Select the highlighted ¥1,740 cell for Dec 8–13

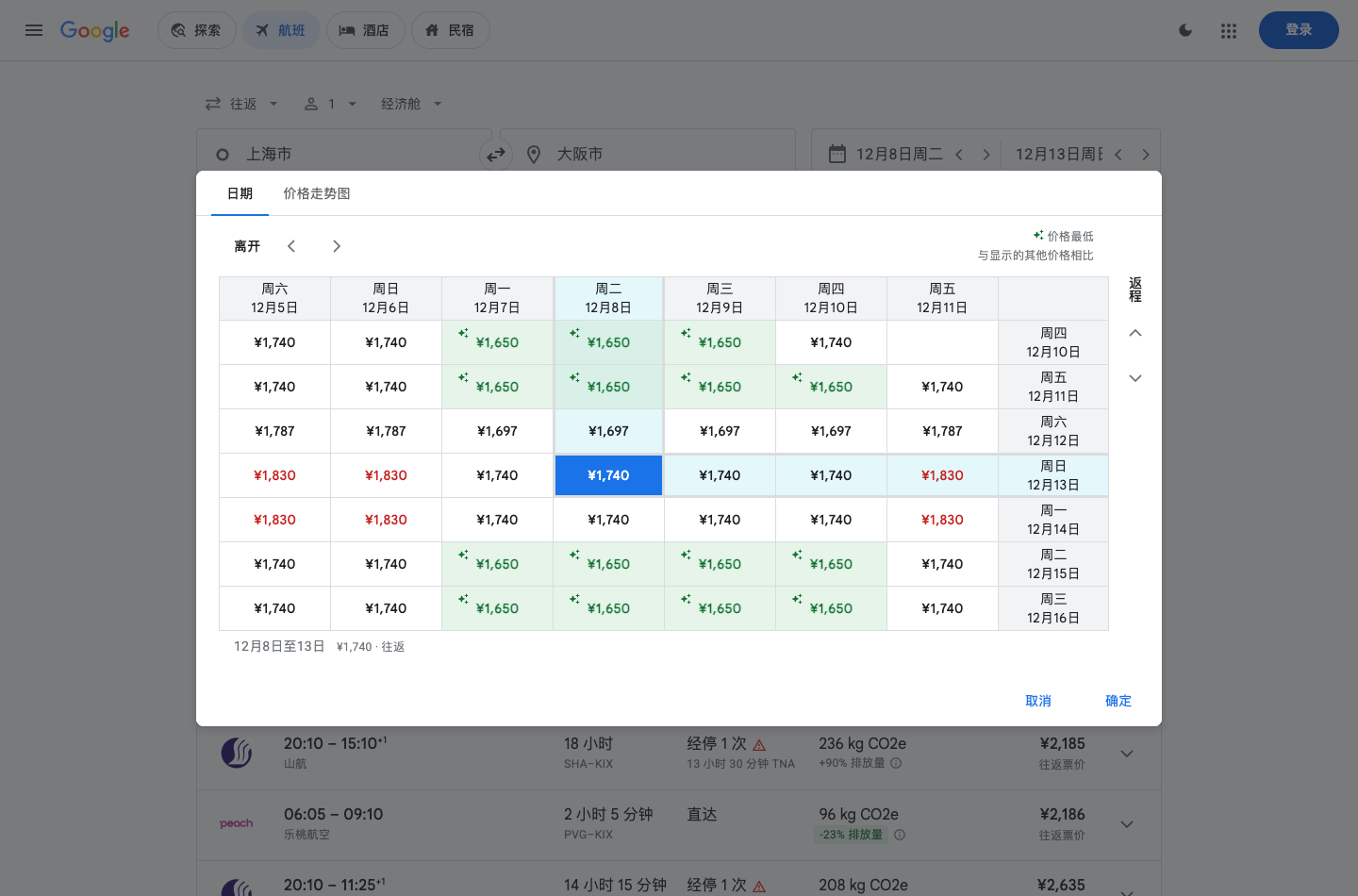[608, 475]
